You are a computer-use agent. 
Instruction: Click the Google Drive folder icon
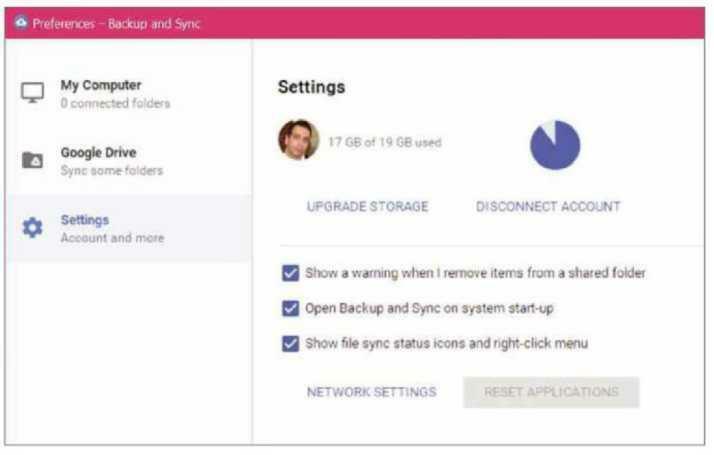[32, 160]
